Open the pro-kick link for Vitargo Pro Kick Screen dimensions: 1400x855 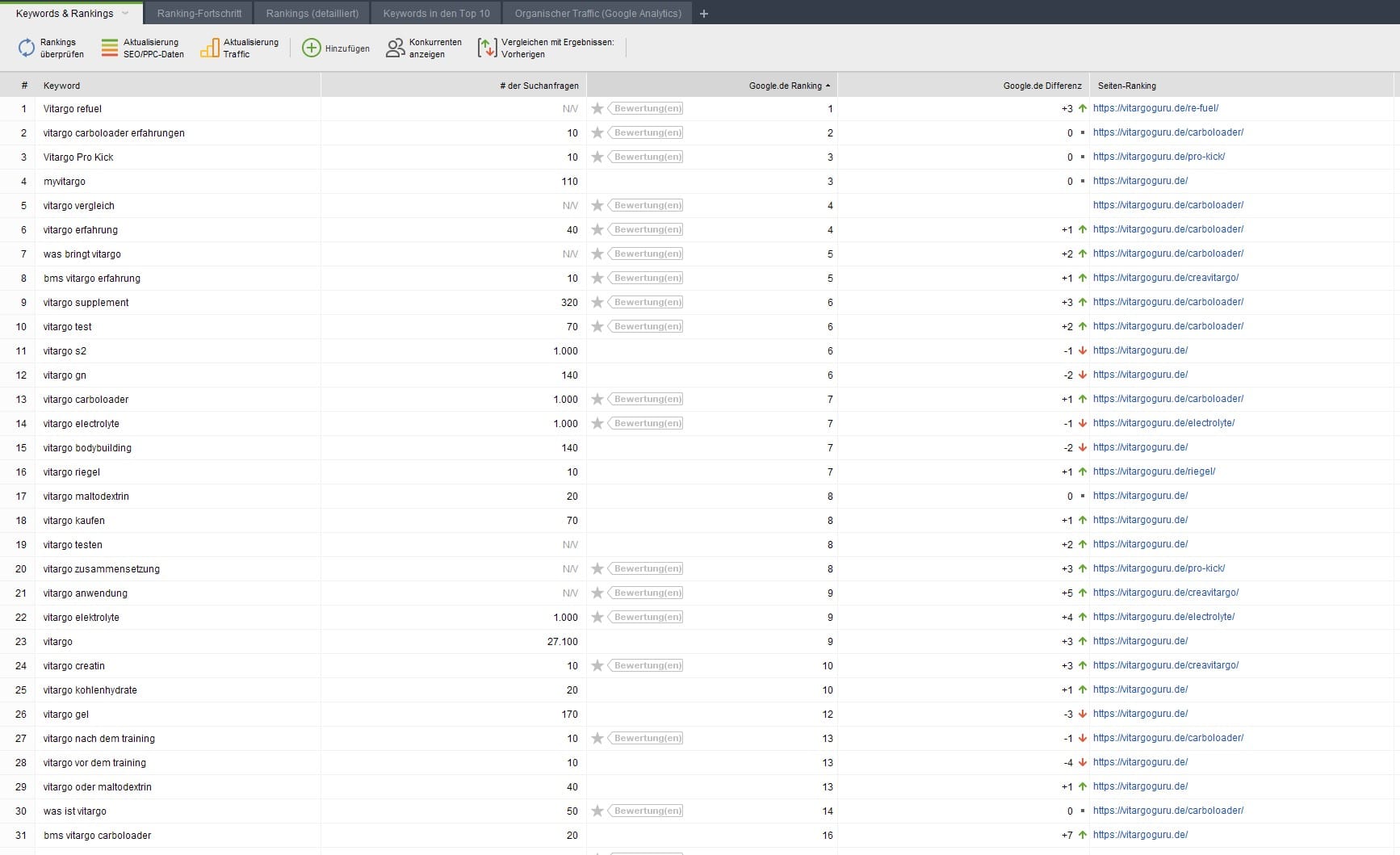1159,157
